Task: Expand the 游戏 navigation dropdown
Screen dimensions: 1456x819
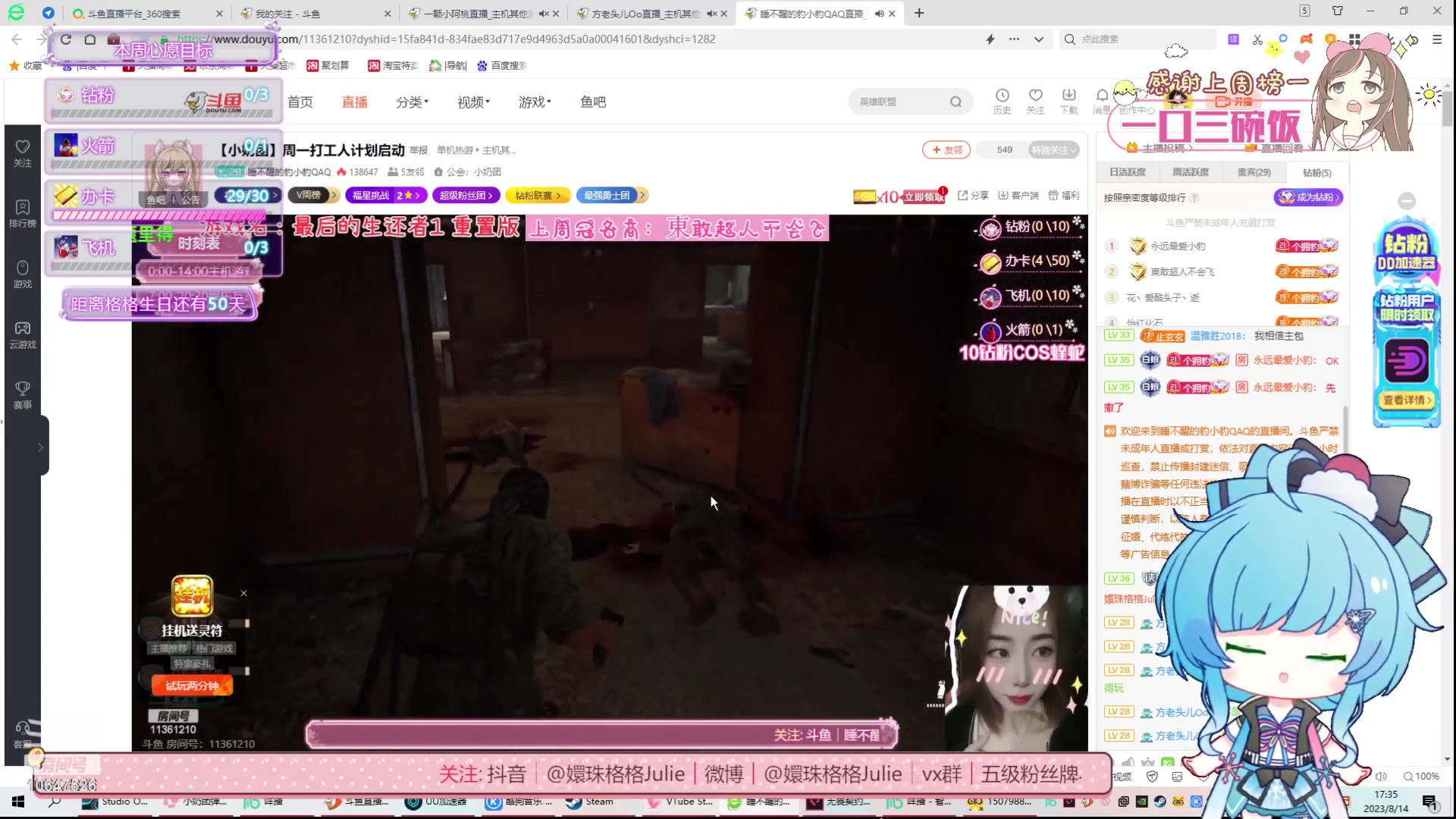Action: pyautogui.click(x=535, y=102)
